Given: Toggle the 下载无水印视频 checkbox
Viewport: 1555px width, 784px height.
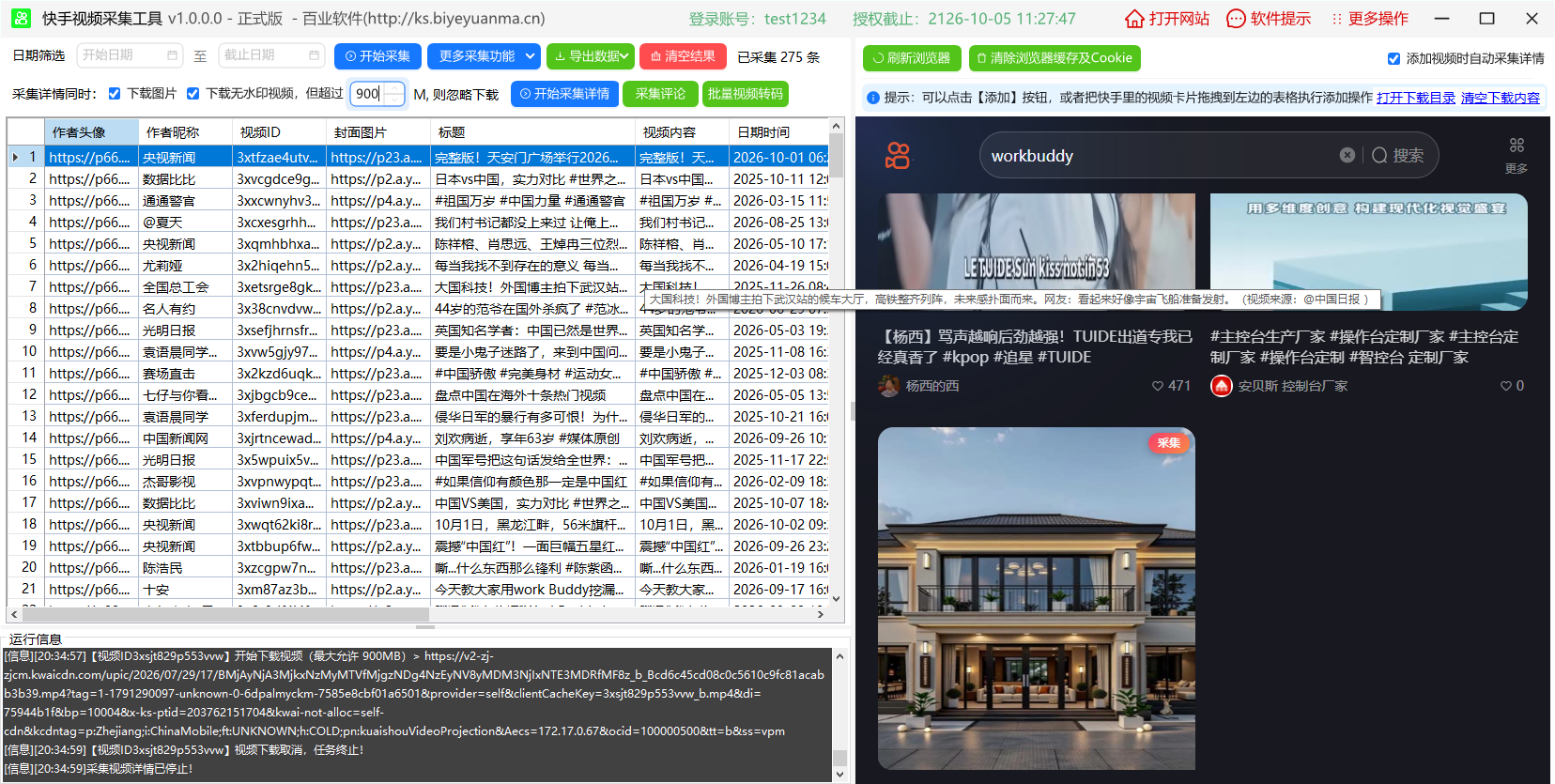Looking at the screenshot, I should tap(192, 94).
